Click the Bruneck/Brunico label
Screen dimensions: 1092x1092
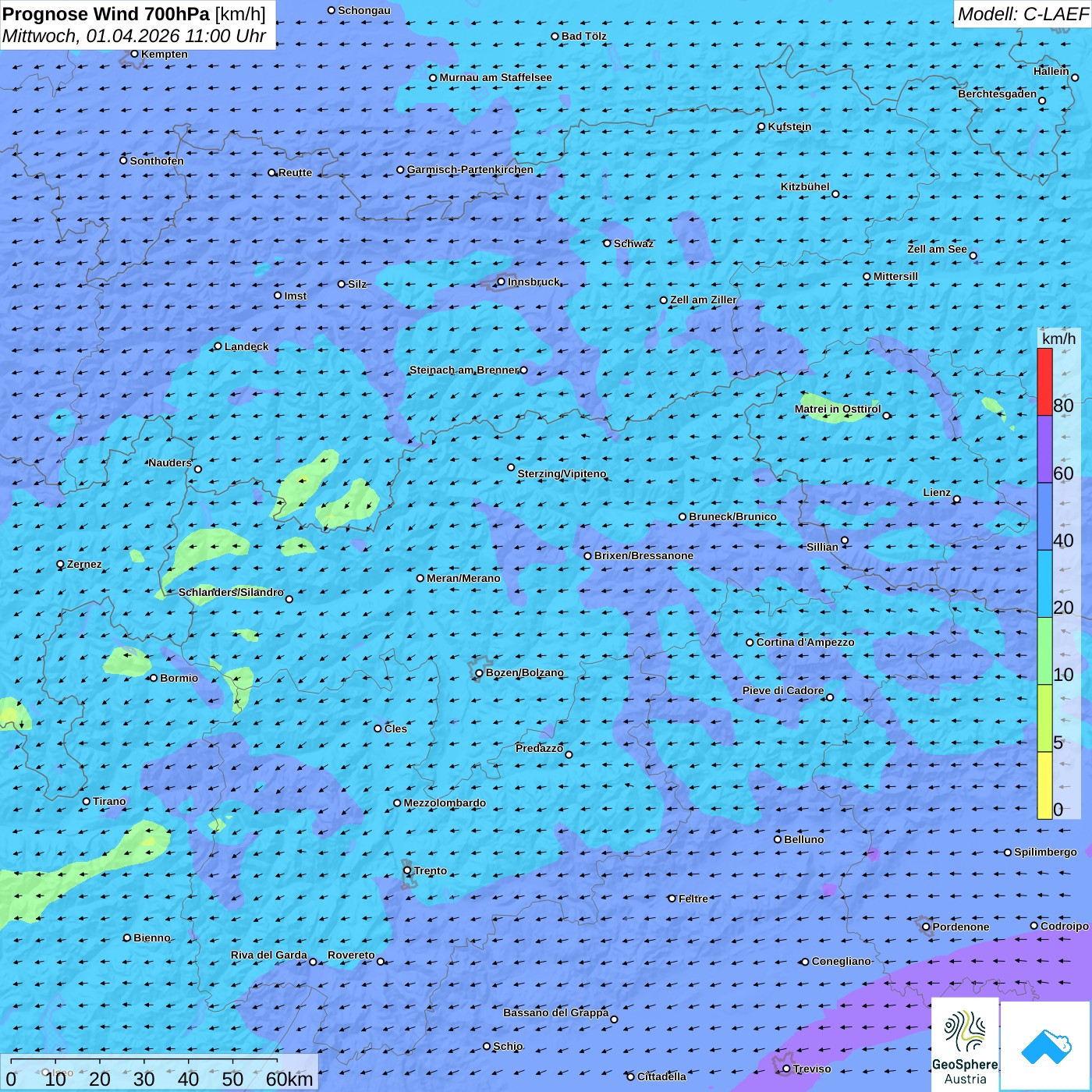tap(732, 516)
